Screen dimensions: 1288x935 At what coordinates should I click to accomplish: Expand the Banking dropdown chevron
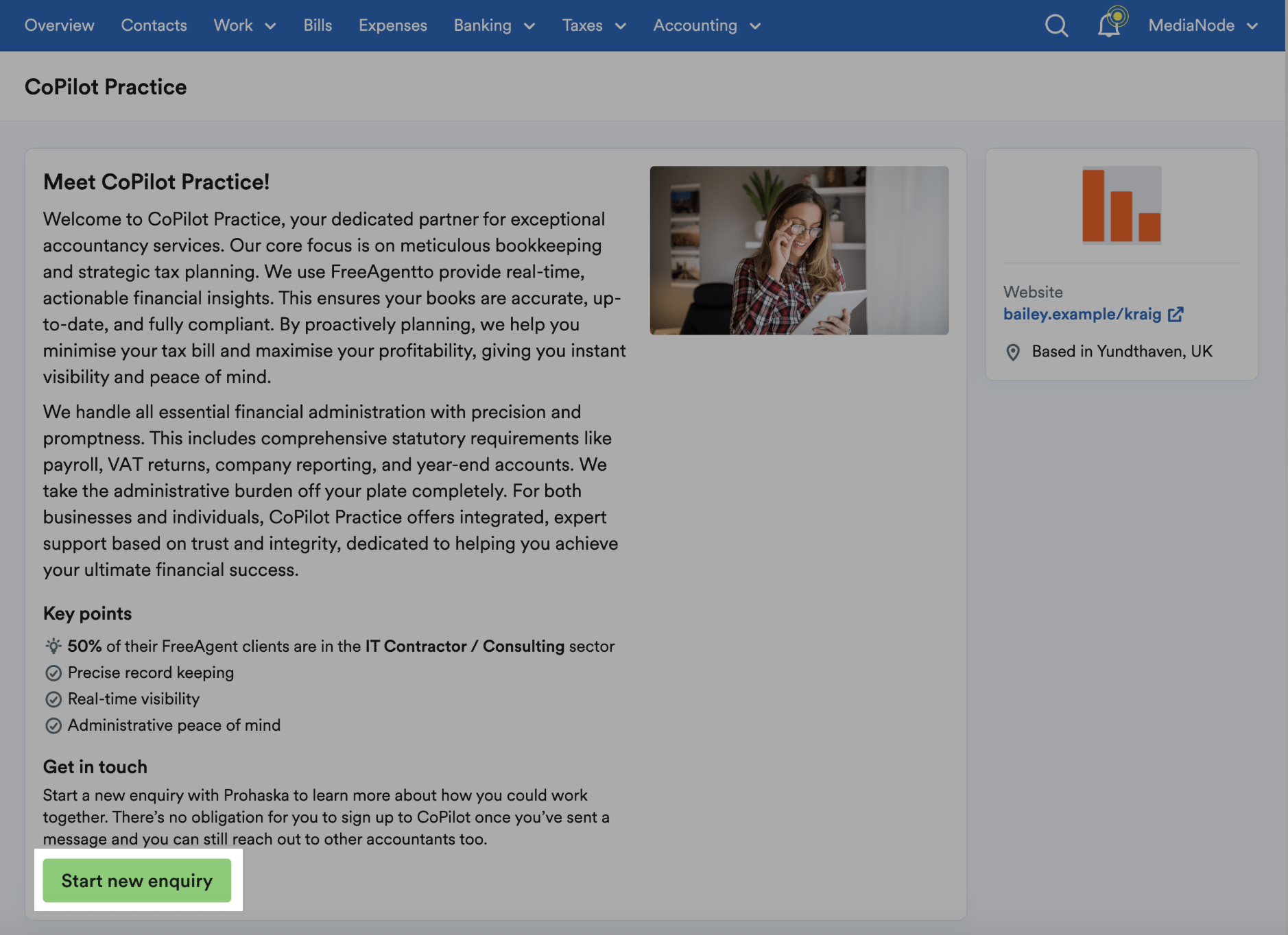click(529, 26)
